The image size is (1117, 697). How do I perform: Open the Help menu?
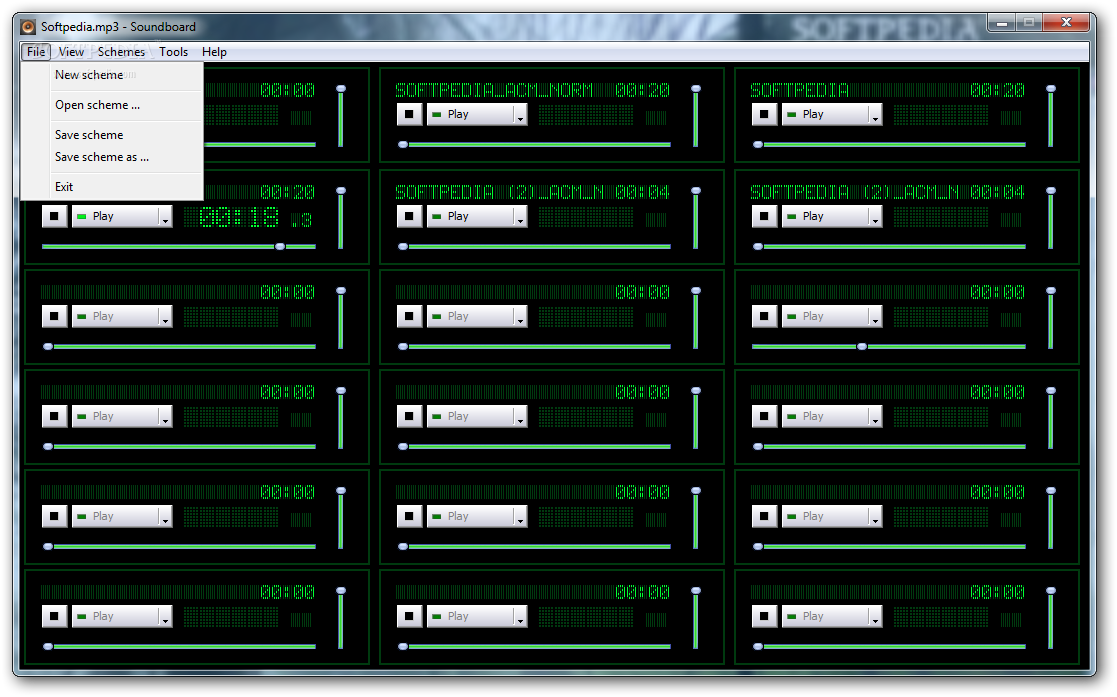point(214,52)
